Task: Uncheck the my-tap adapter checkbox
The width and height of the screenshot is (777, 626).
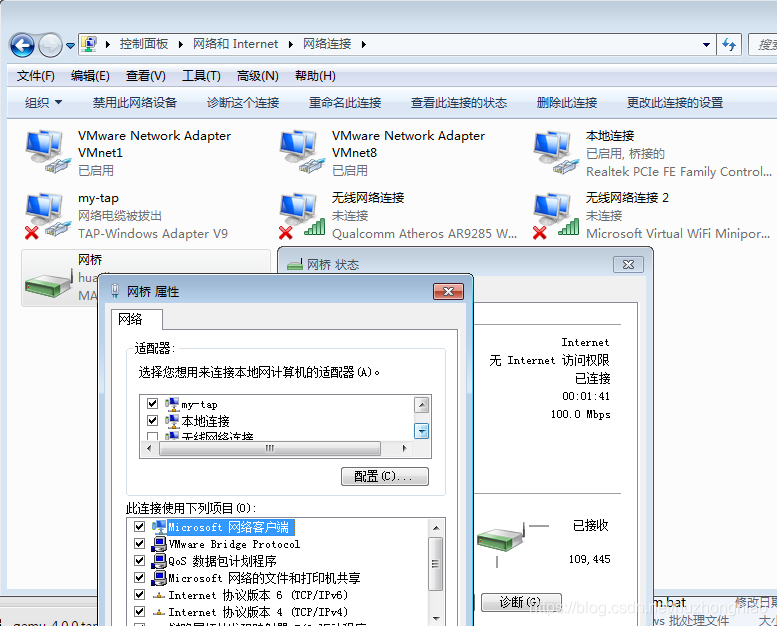Action: (x=152, y=403)
